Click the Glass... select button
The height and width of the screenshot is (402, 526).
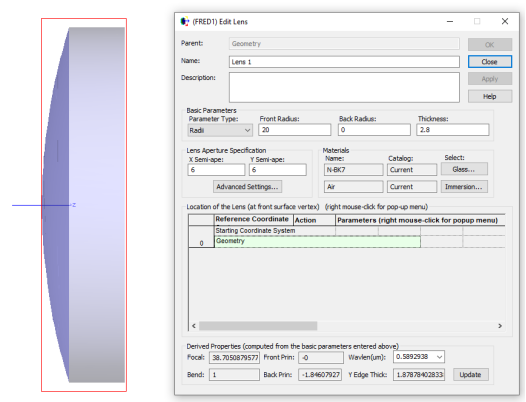[464, 169]
